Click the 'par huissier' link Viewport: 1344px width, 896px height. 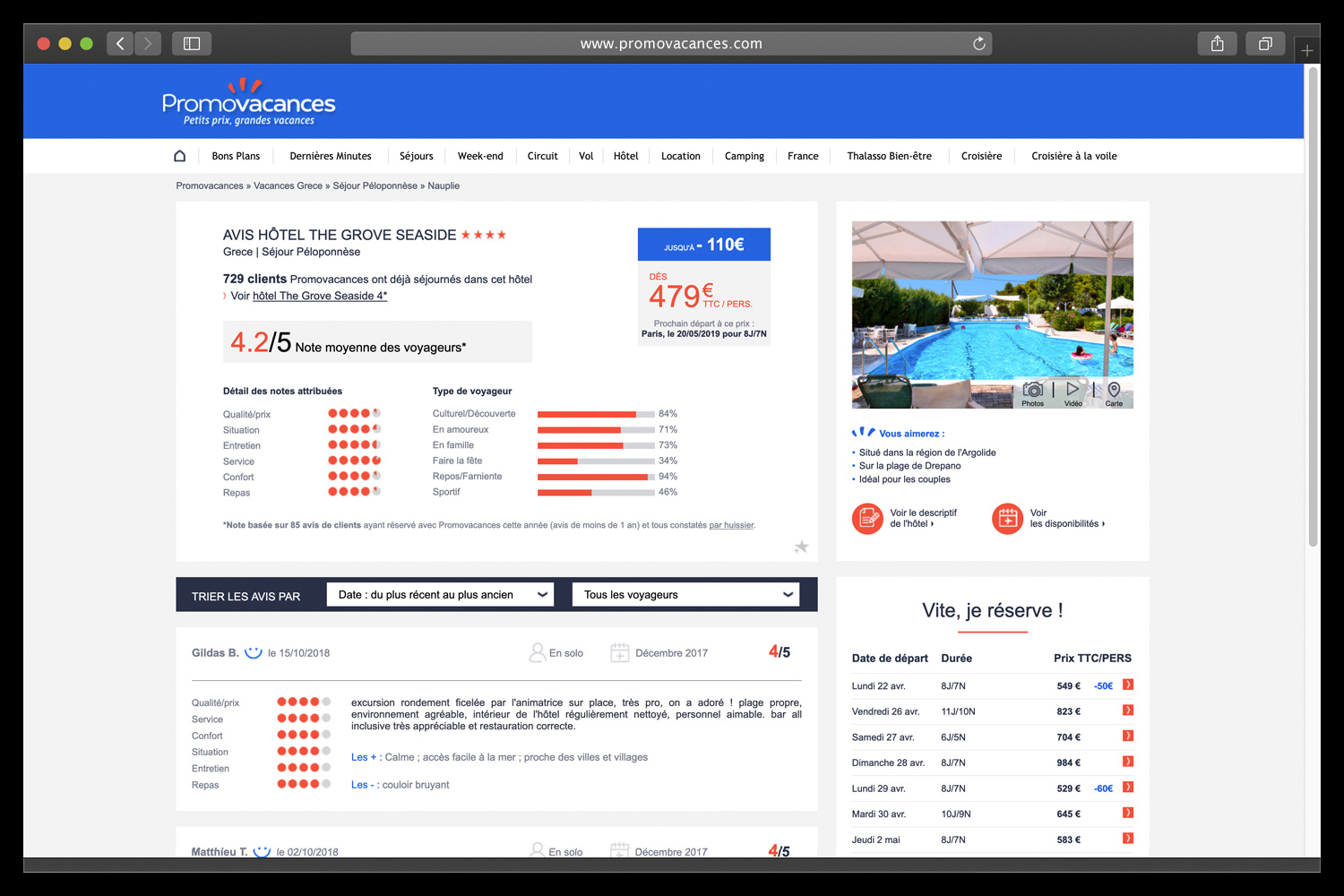(x=731, y=525)
